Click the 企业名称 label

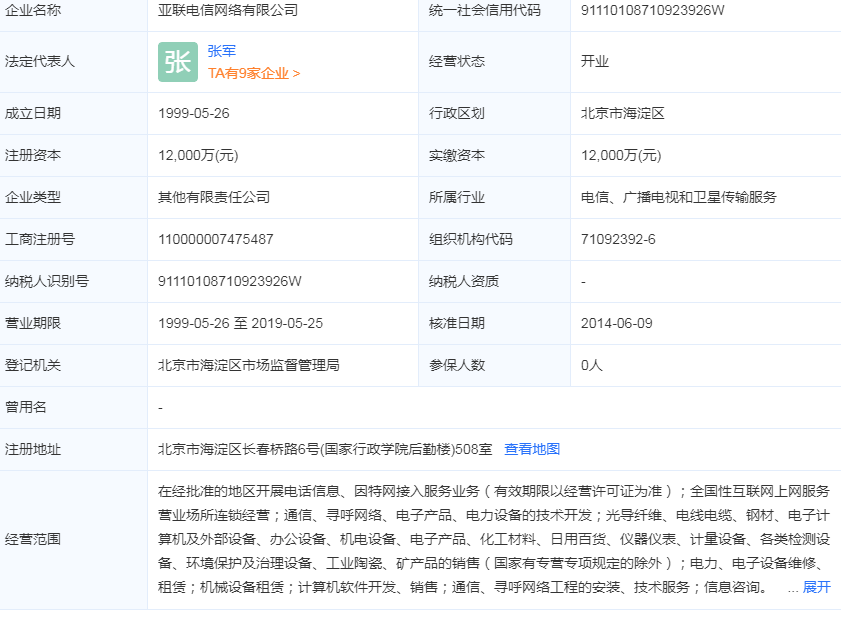33,10
